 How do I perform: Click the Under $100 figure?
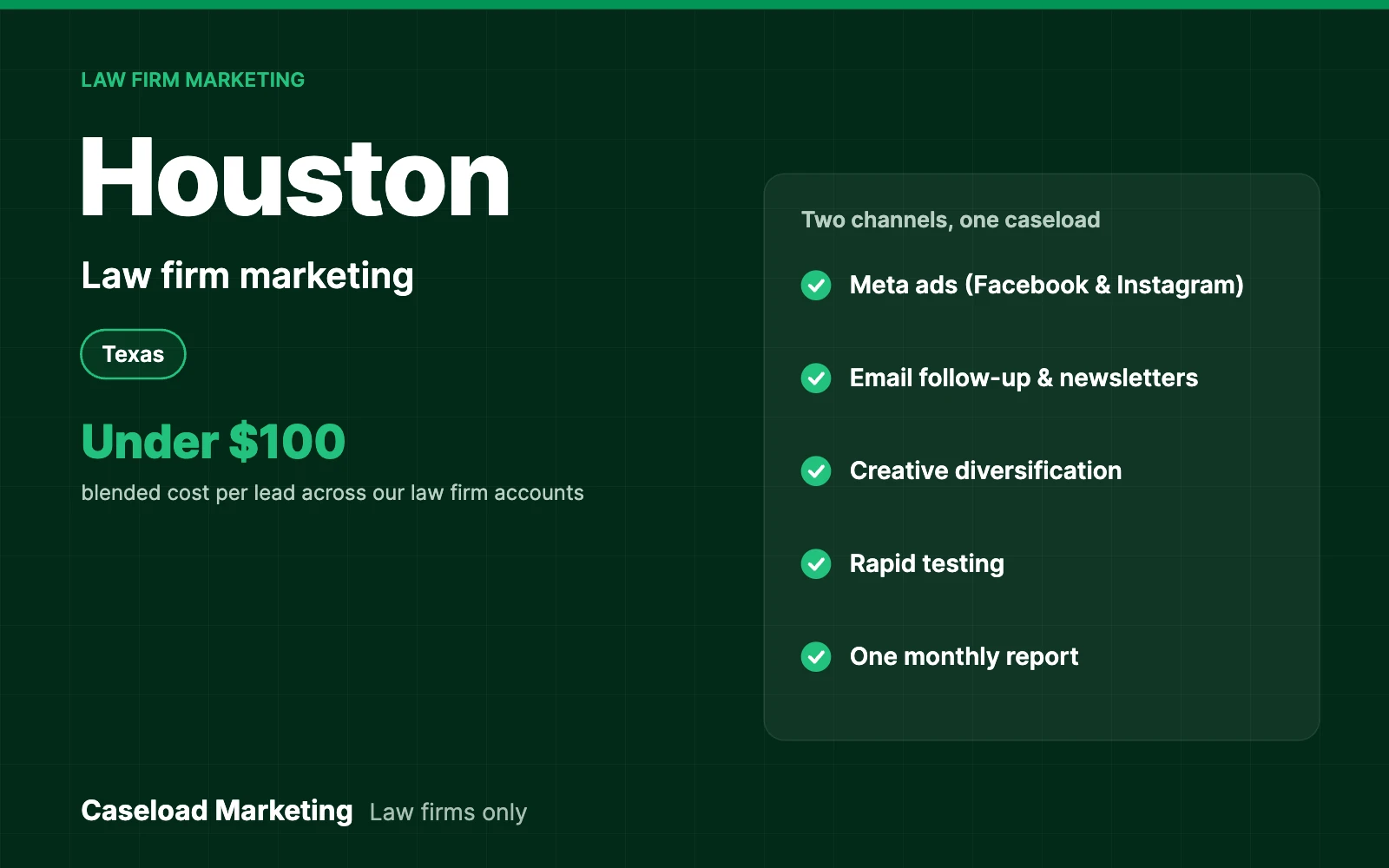[214, 441]
